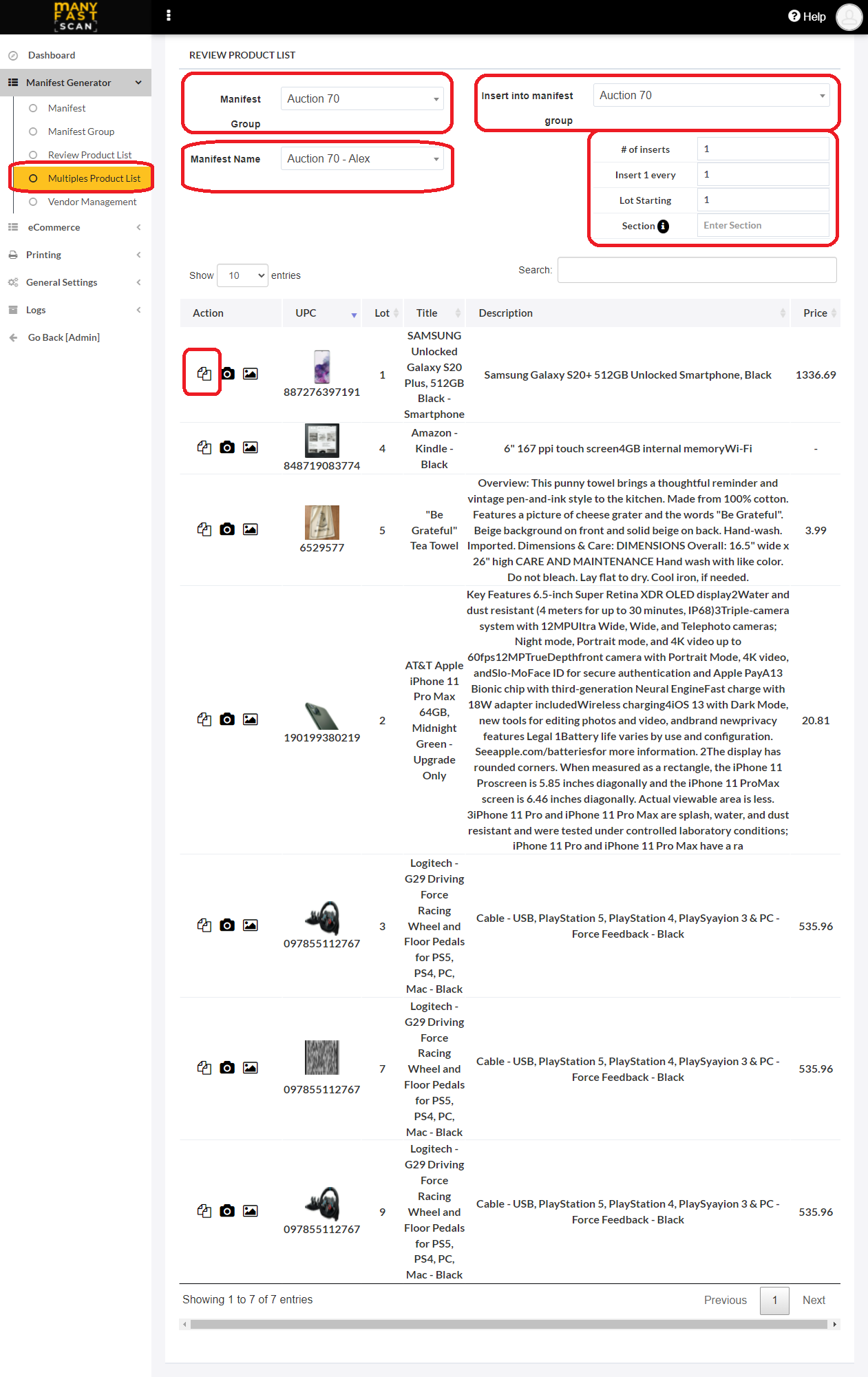Screen dimensions: 868x1377
Task: Go to Next page of entries
Action: 814,1300
